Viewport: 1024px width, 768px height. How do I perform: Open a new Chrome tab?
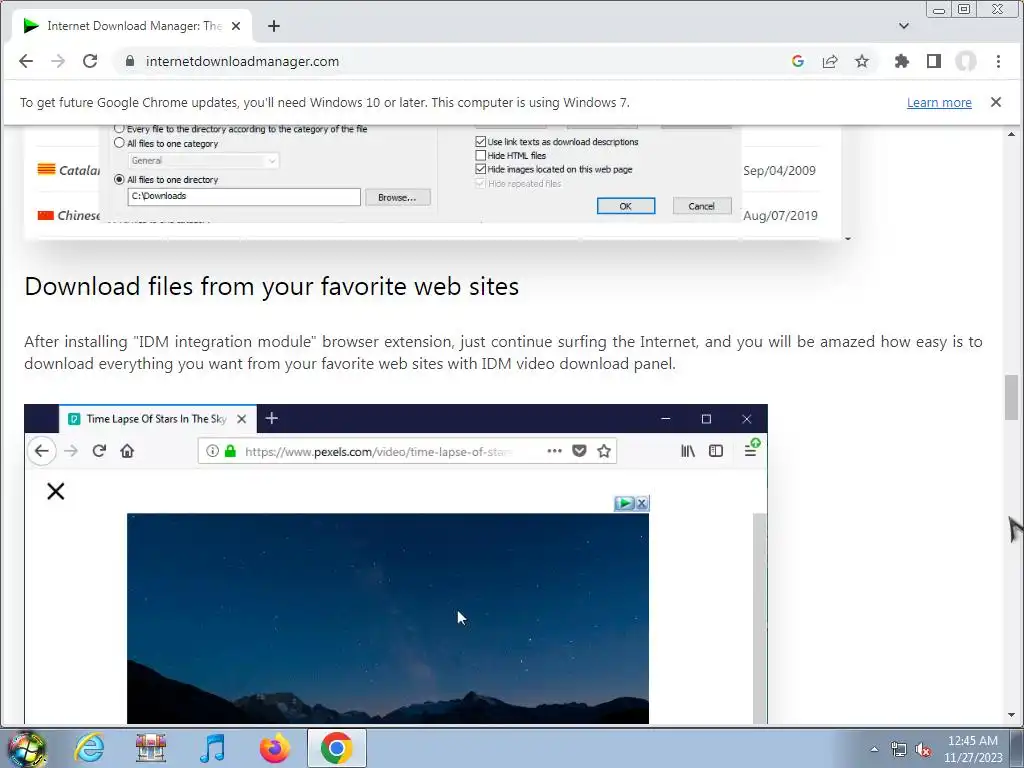pyautogui.click(x=274, y=26)
